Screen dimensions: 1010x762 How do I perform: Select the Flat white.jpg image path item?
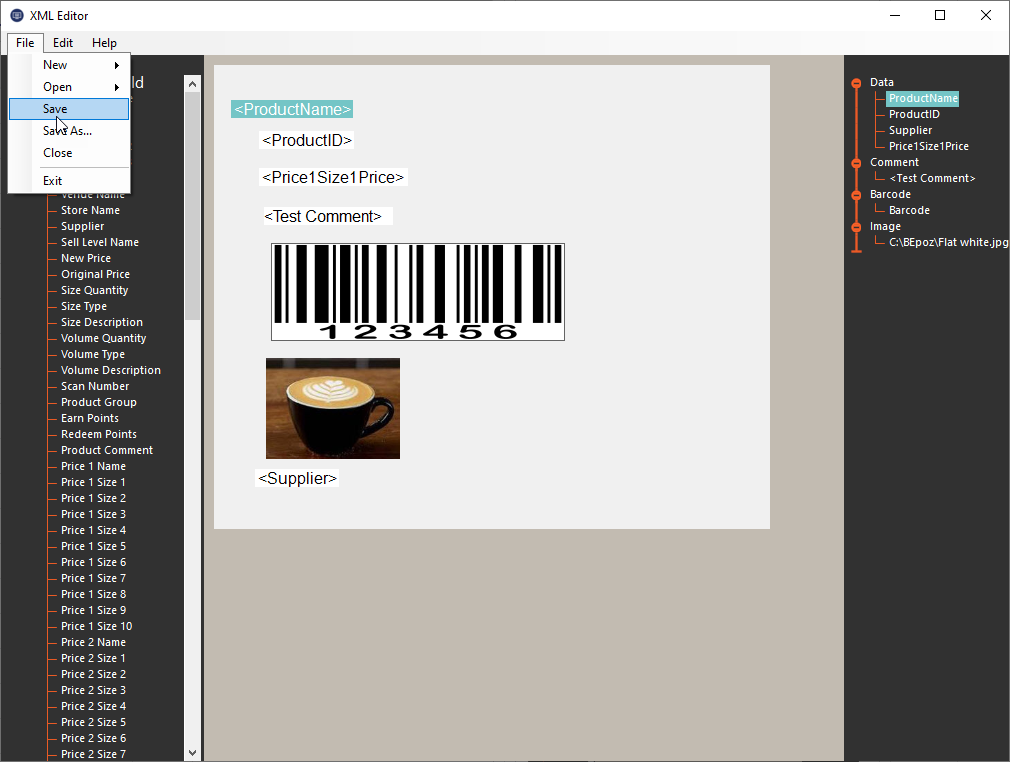(x=948, y=242)
